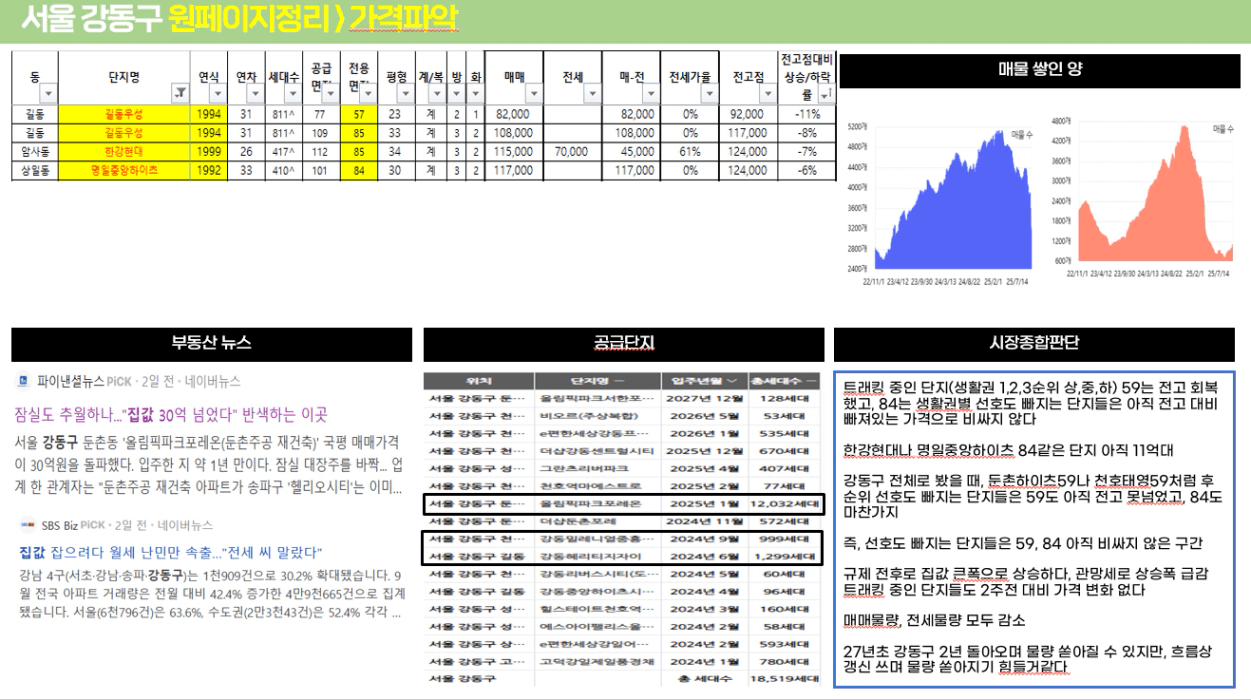This screenshot has height=700, width=1251.
Task: Open the 연식 column filter dropdown
Action: (x=219, y=93)
